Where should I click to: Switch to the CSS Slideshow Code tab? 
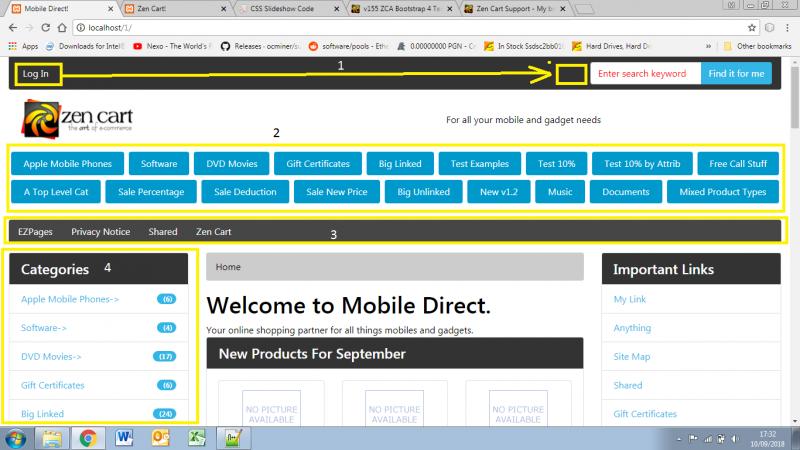pos(287,9)
